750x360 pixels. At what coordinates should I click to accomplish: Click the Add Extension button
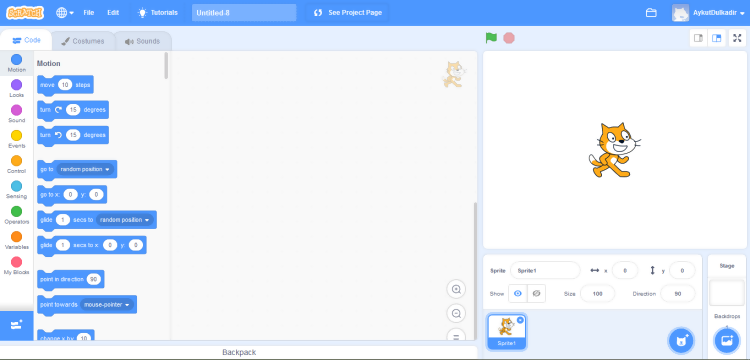(x=16, y=326)
